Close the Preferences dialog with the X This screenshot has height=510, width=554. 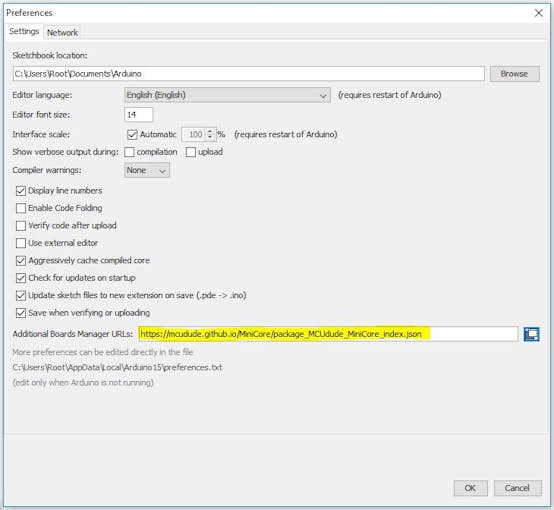[538, 13]
